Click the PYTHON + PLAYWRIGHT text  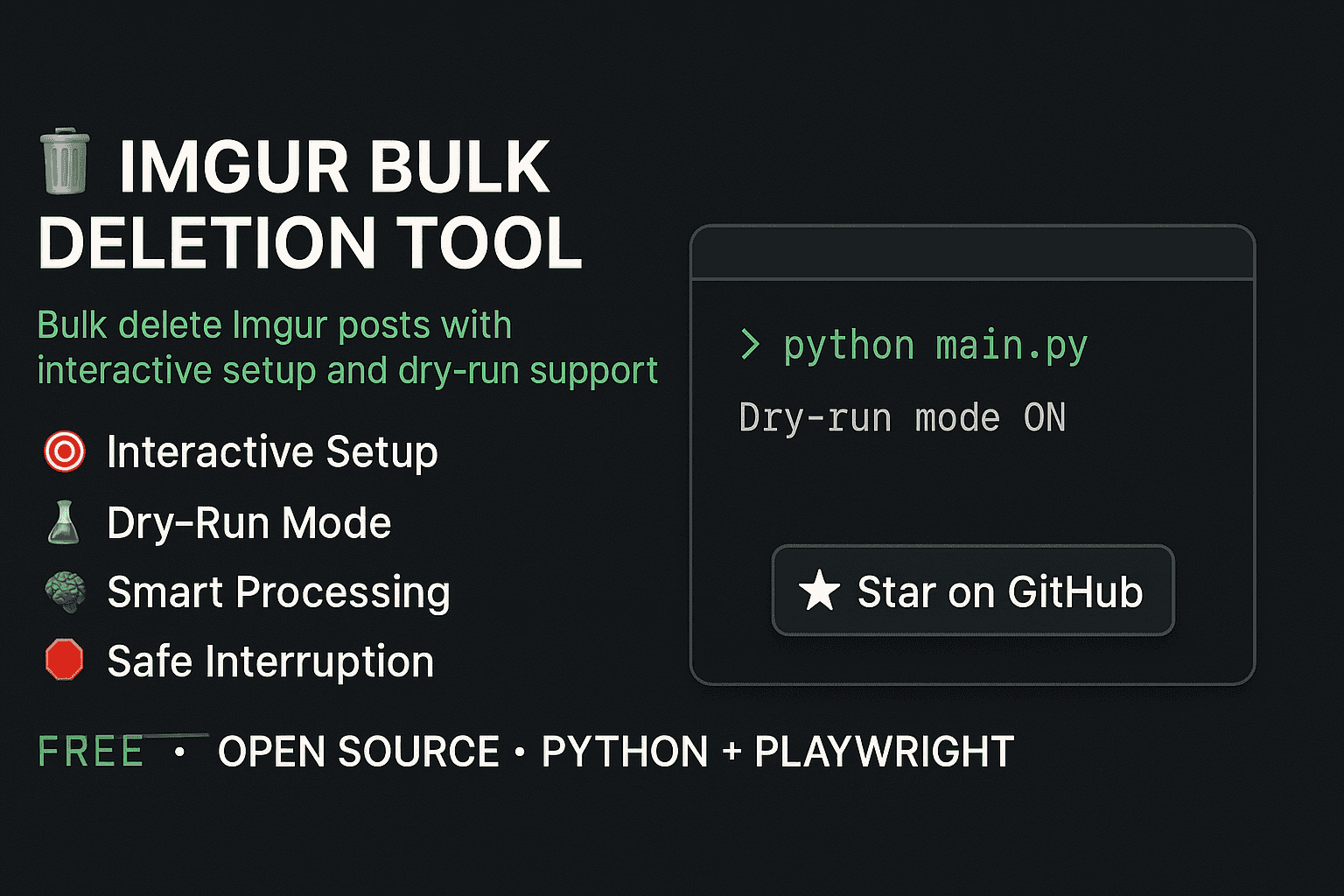point(777,752)
